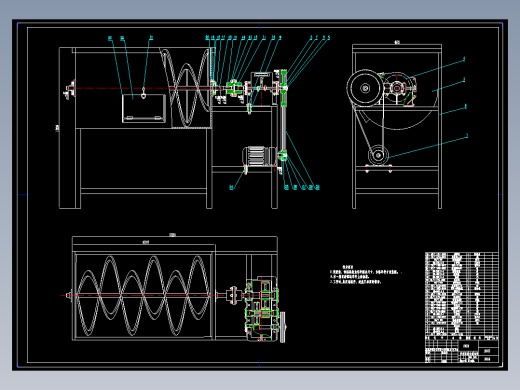This screenshot has width=520, height=390.
Task: Click the electric motor in the front view
Action: point(258,156)
